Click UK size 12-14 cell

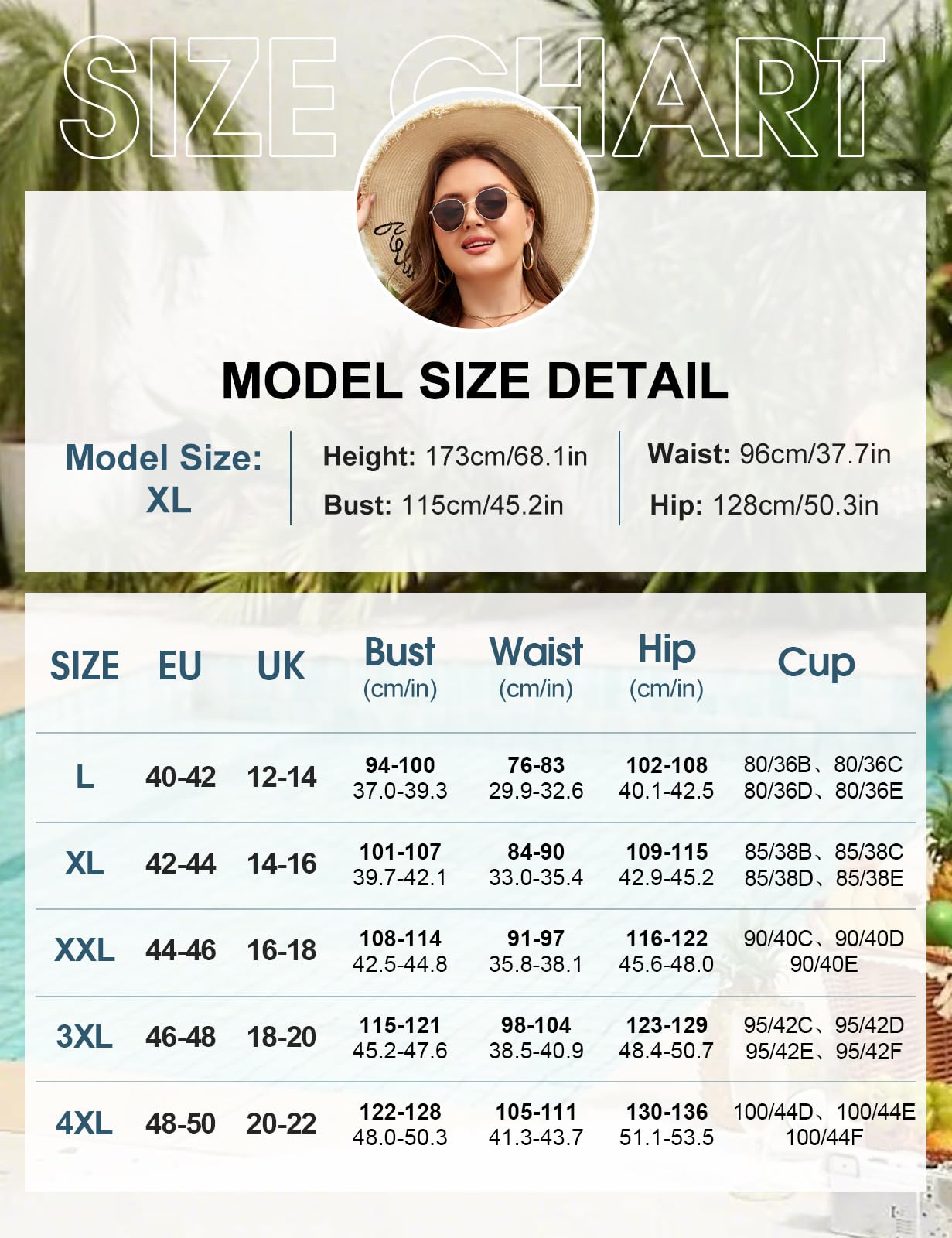[282, 777]
